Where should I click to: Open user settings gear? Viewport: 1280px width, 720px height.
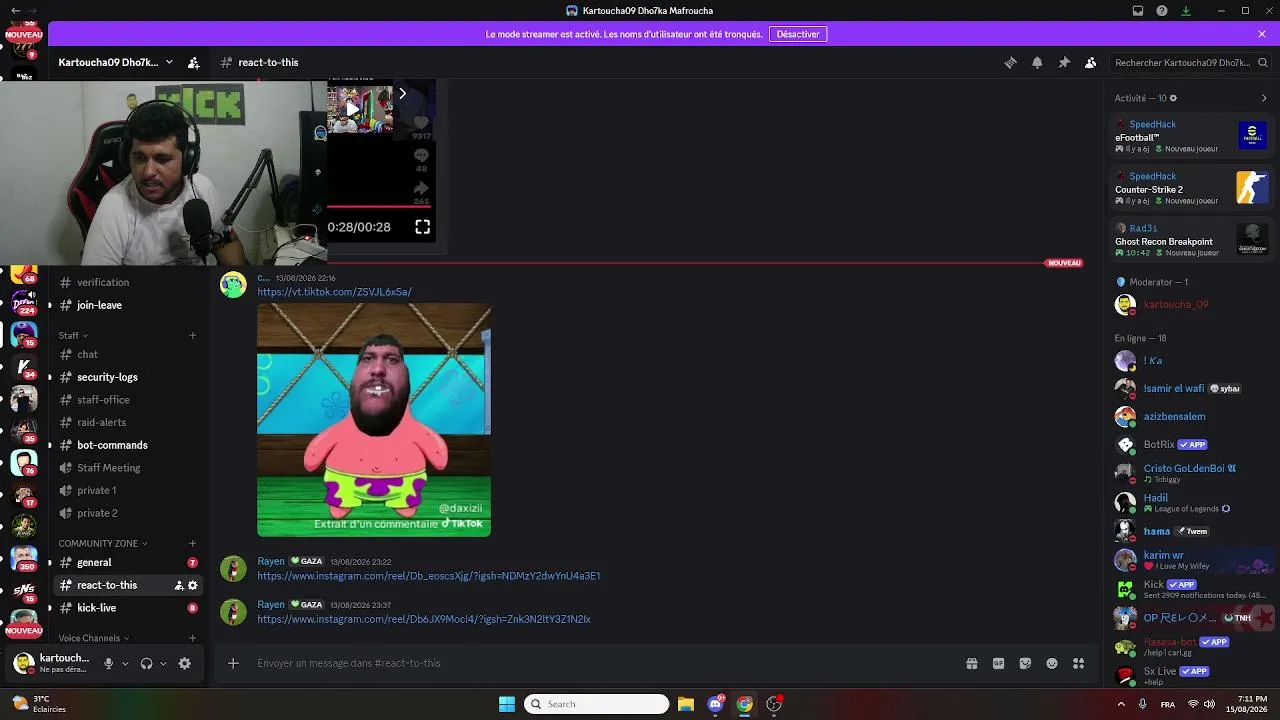pos(185,663)
